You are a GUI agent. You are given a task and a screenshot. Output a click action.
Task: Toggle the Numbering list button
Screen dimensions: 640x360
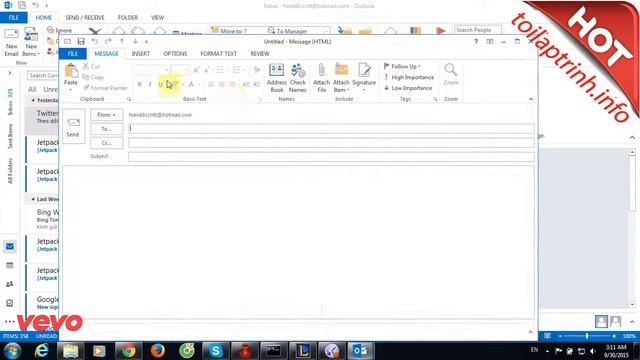coord(237,70)
